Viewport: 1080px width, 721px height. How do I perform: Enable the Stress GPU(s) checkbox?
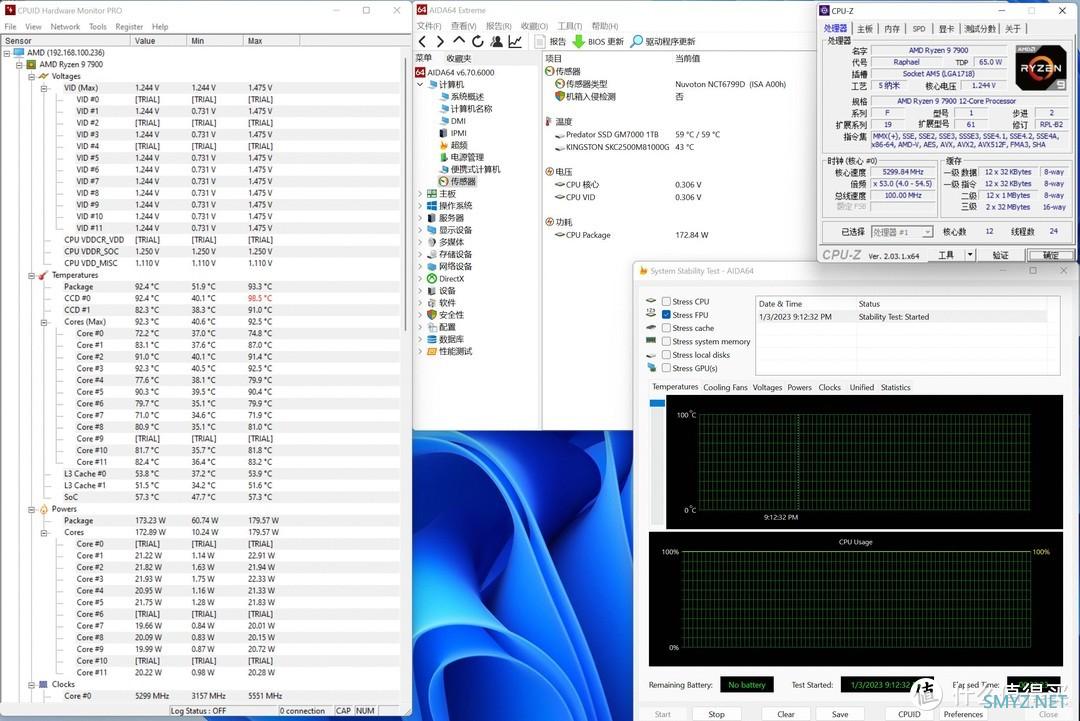click(x=666, y=368)
